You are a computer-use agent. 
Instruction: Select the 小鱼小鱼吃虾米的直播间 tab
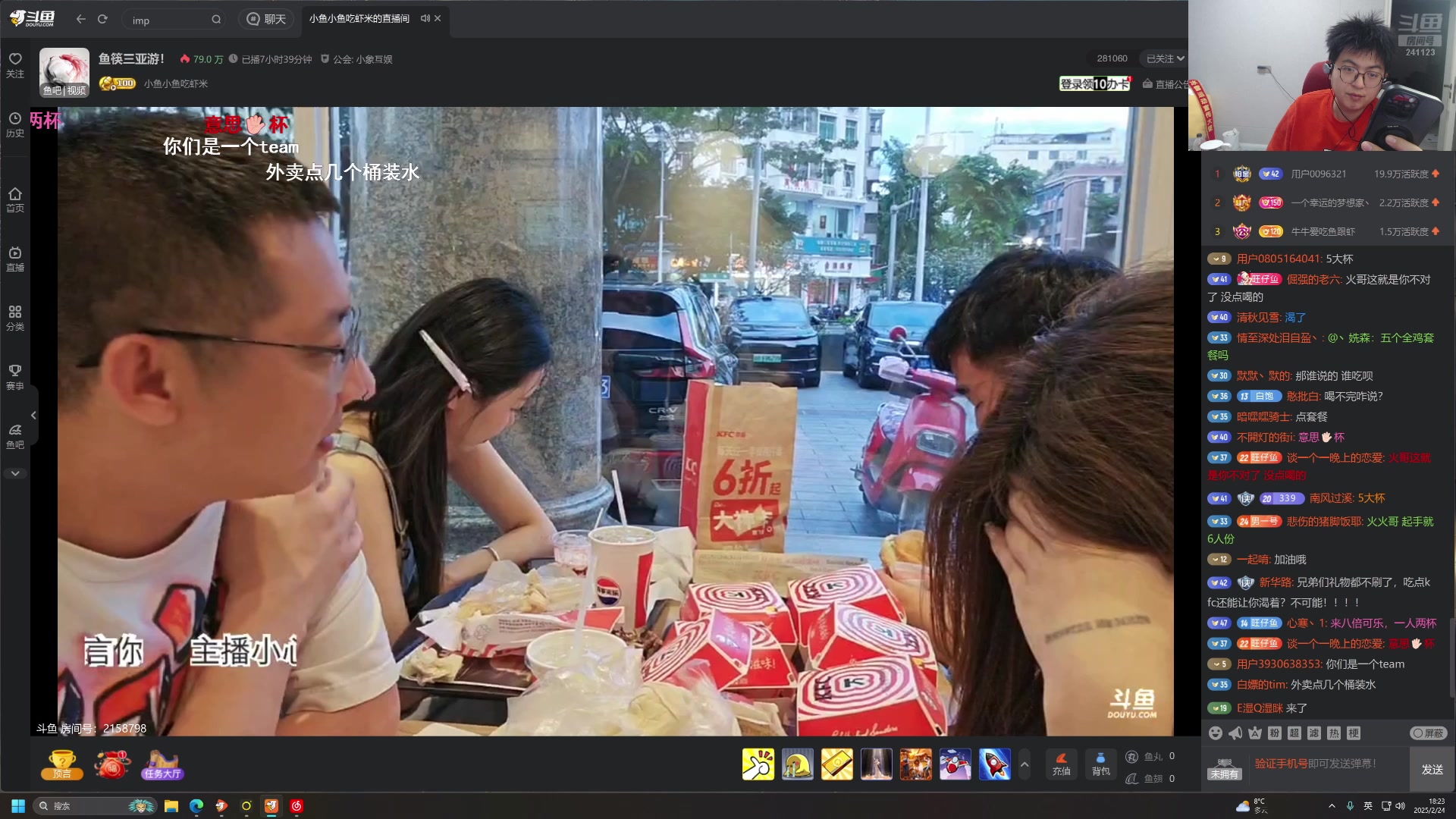tap(359, 18)
